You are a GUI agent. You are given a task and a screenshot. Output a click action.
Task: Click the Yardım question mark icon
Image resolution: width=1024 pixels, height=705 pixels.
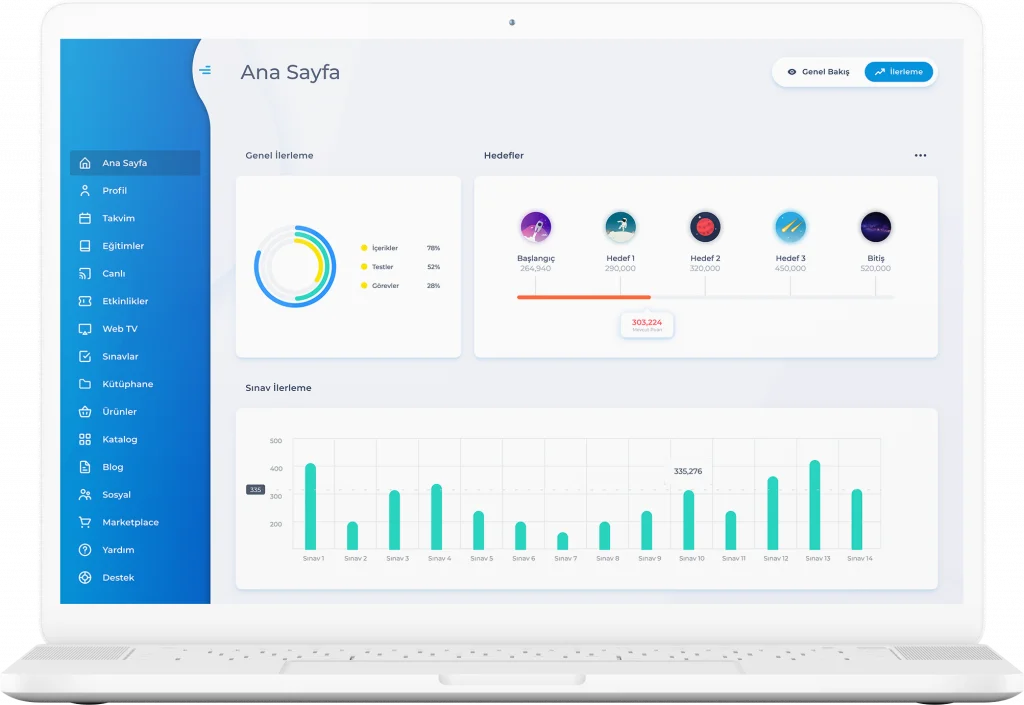[85, 550]
